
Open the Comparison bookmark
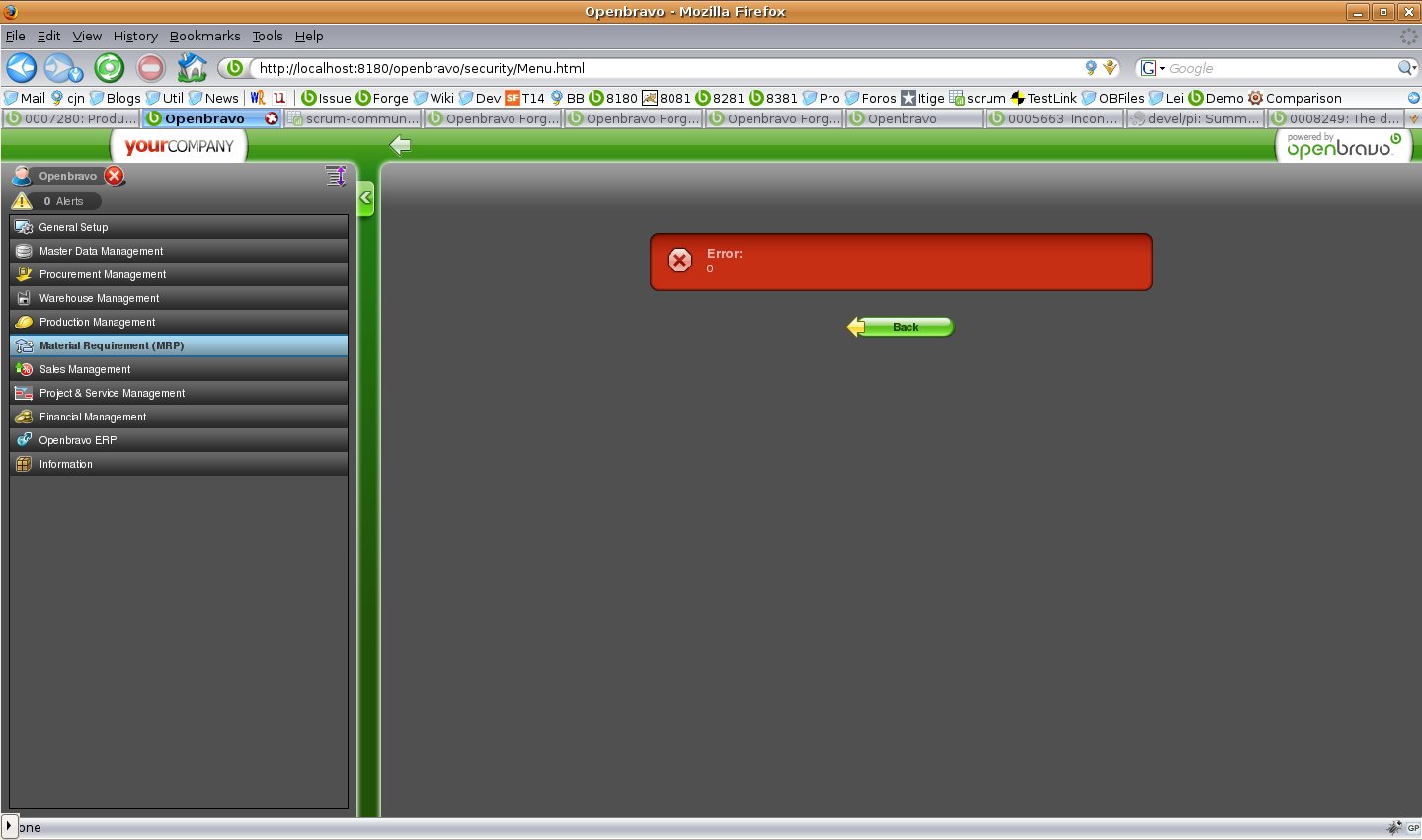point(1295,98)
